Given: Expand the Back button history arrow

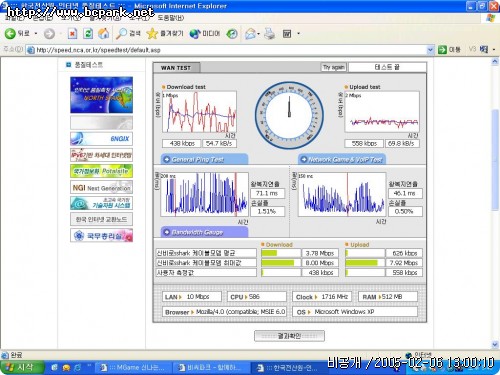Looking at the screenshot, I should (x=36, y=34).
